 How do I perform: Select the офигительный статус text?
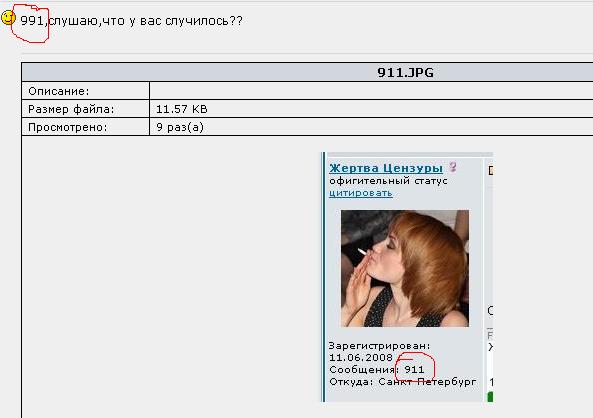click(388, 180)
